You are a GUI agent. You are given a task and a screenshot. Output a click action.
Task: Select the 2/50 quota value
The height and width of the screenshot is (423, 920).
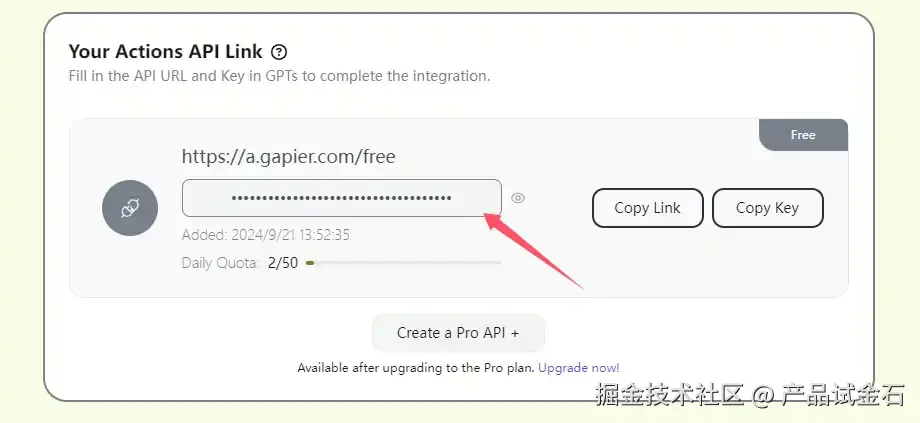click(283, 263)
